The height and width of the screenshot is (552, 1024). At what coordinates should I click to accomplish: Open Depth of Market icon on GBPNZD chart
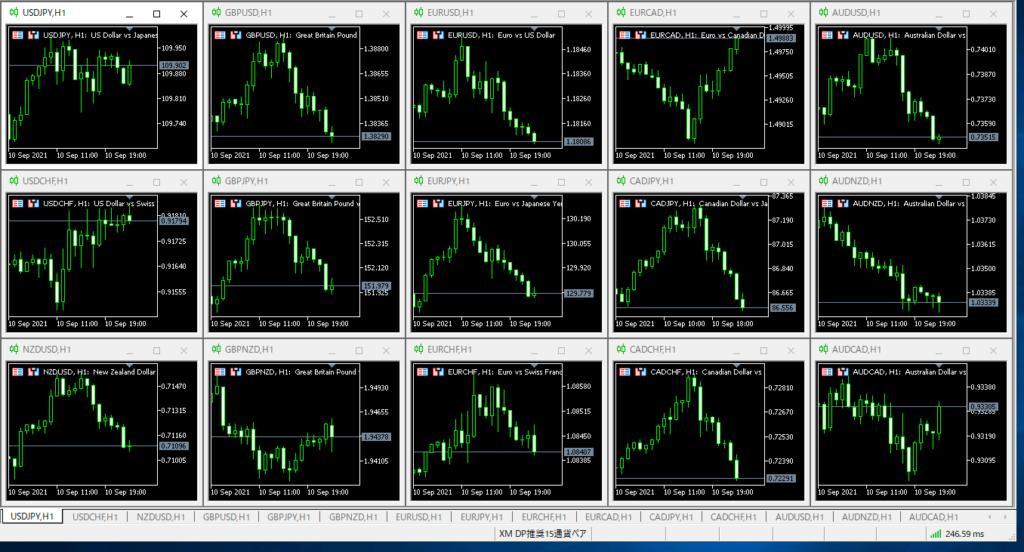point(235,372)
